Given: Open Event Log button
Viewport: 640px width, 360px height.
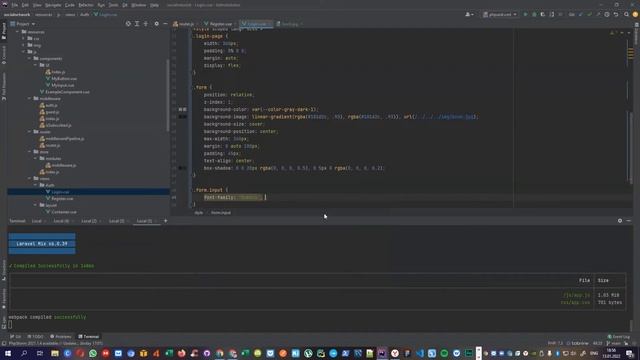Looking at the screenshot, I should (619, 337).
